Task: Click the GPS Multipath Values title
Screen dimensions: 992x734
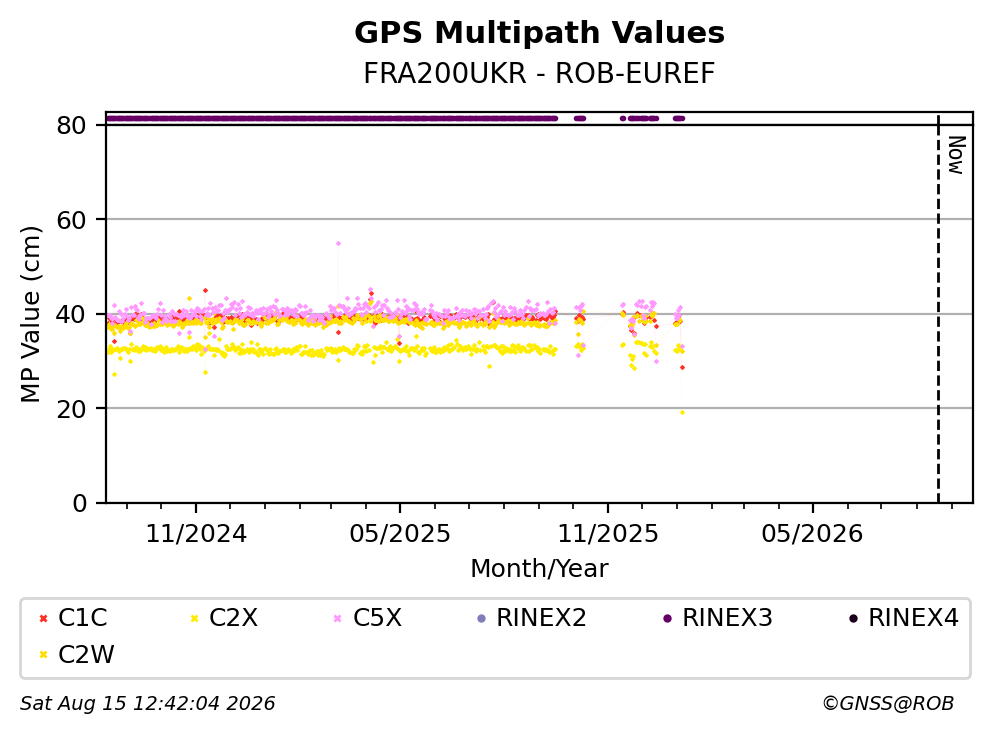Action: (x=540, y=33)
